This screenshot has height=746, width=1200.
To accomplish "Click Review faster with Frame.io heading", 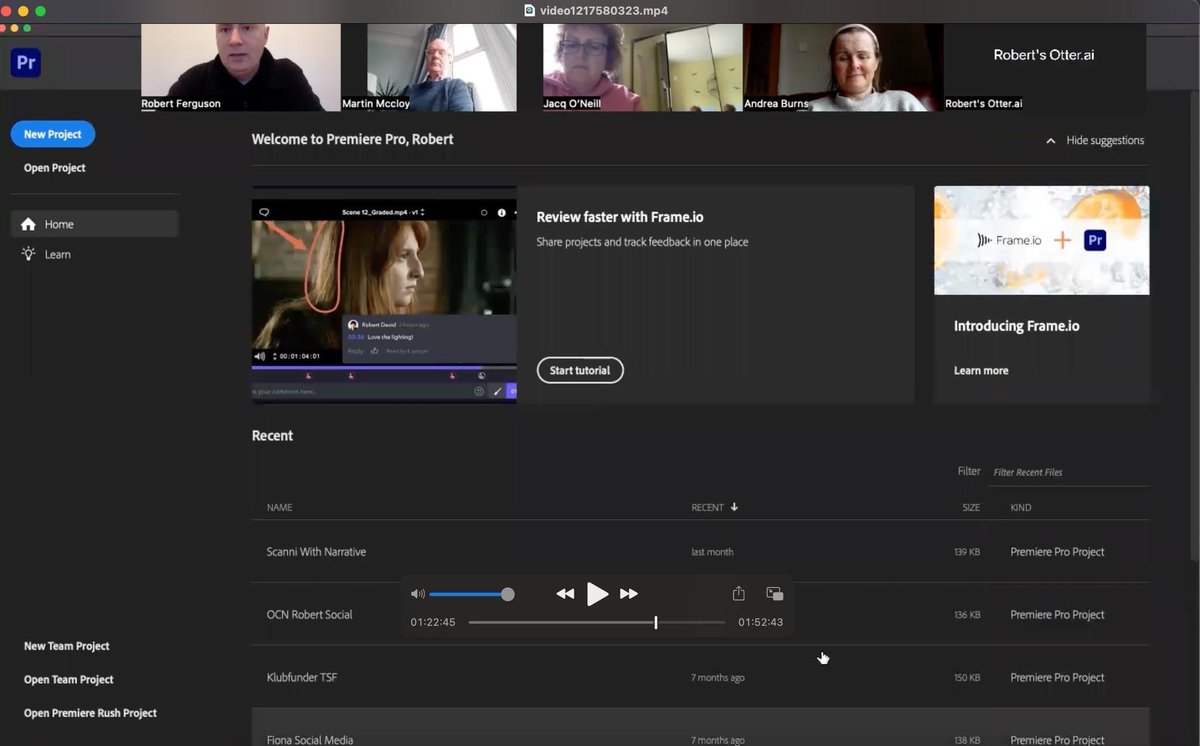I will point(620,217).
